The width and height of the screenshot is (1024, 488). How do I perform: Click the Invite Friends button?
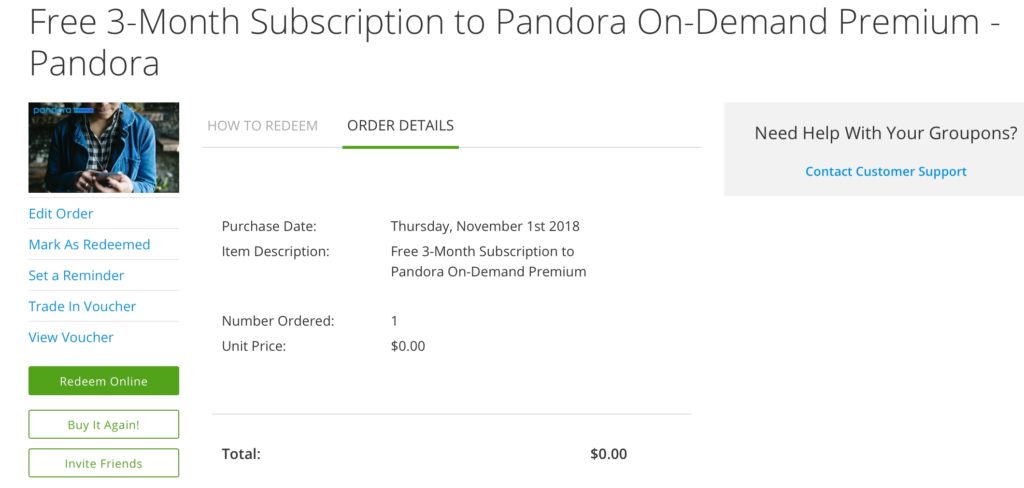[x=103, y=463]
